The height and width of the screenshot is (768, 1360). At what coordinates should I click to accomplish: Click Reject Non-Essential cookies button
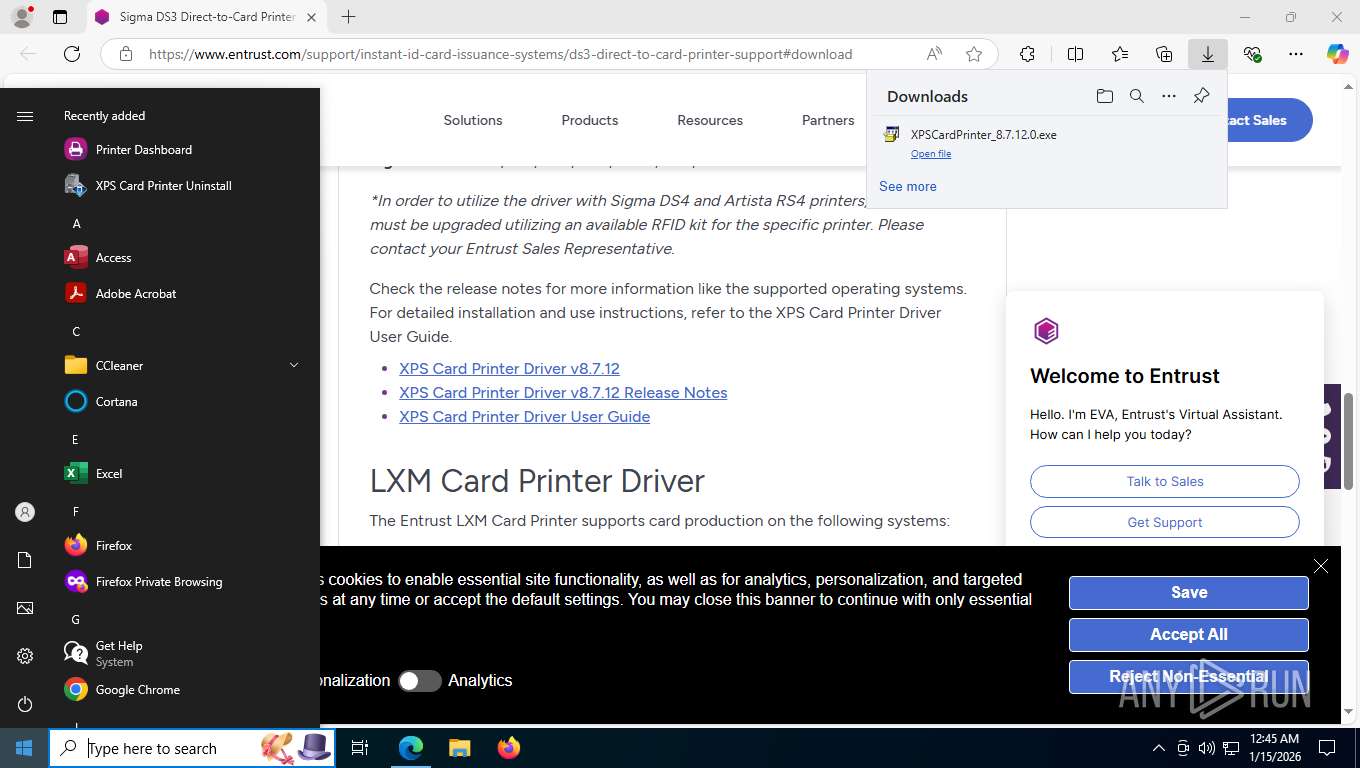pyautogui.click(x=1189, y=677)
